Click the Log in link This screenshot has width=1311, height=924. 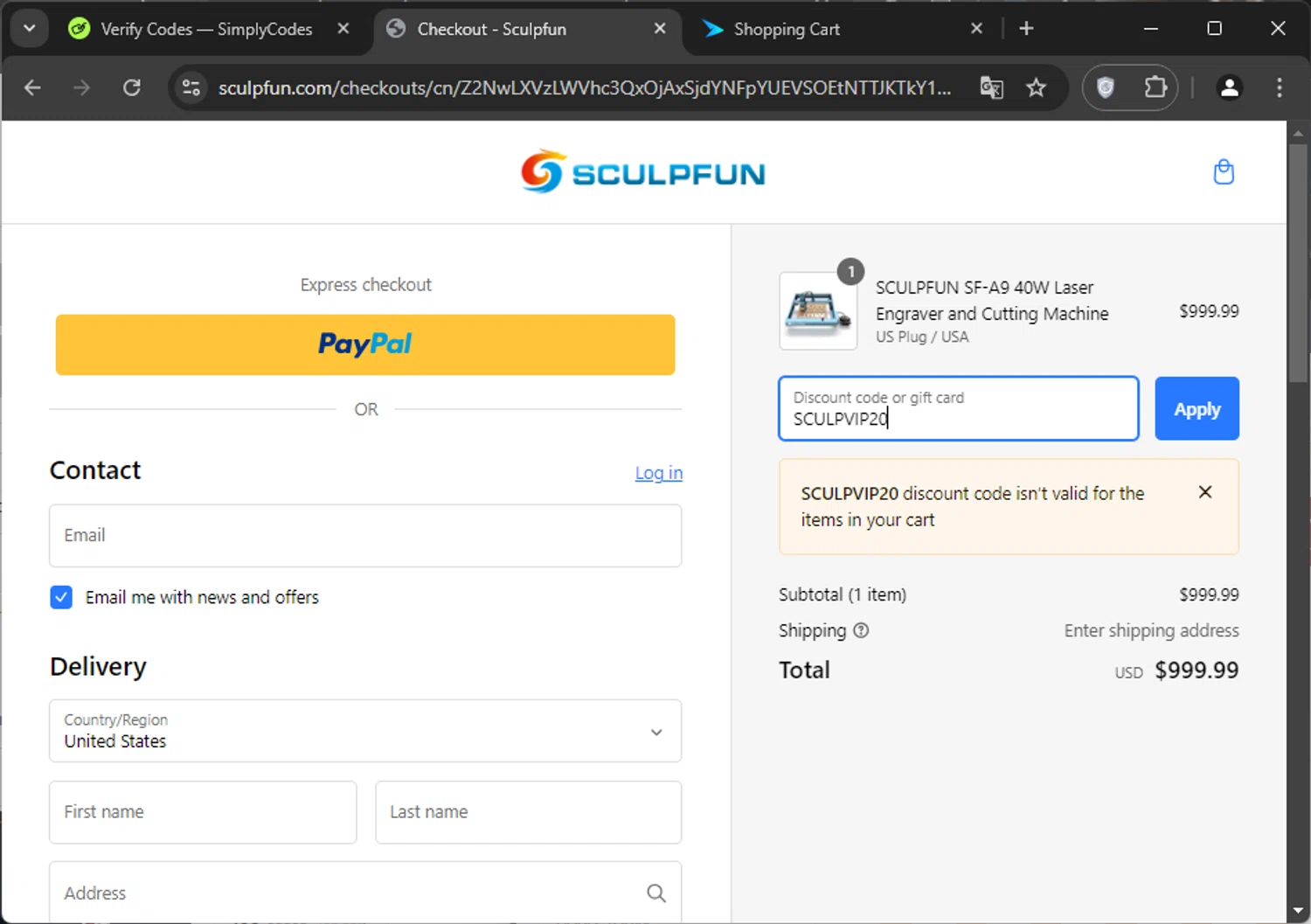click(659, 473)
